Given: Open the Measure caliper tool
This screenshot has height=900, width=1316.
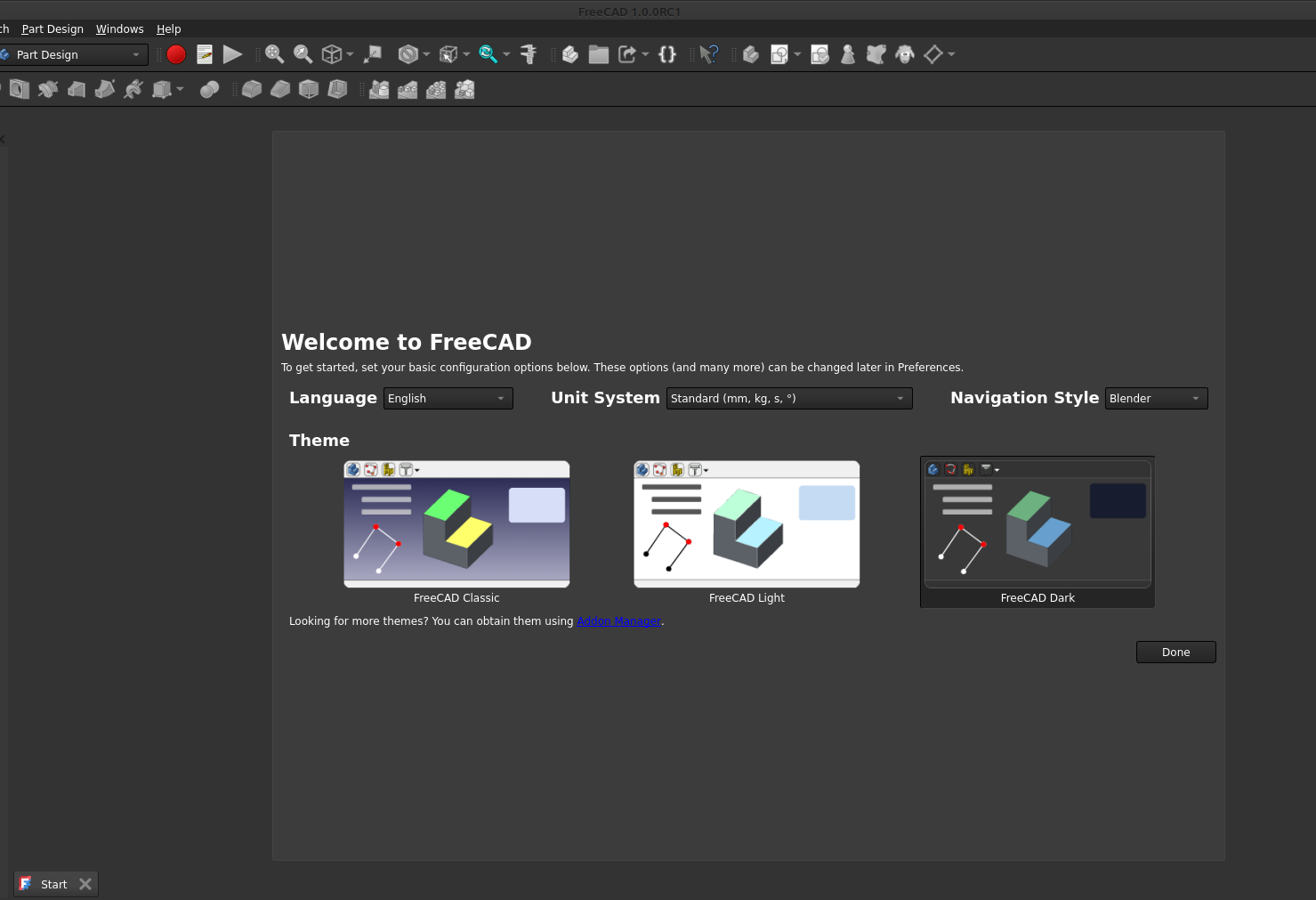Looking at the screenshot, I should tap(529, 54).
